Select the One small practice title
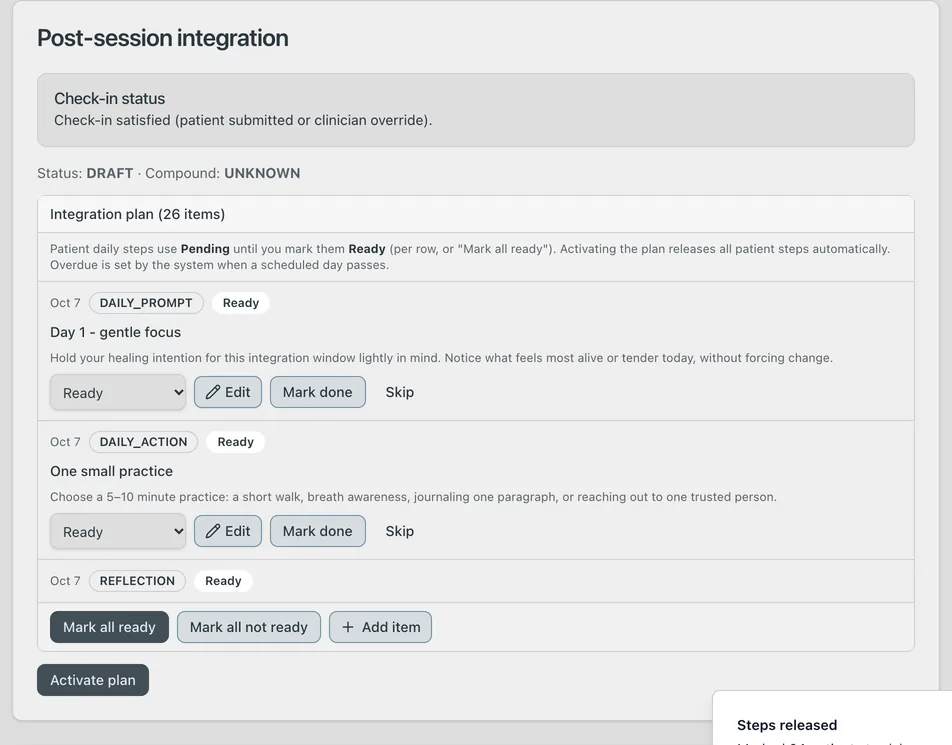952x745 pixels. [111, 472]
